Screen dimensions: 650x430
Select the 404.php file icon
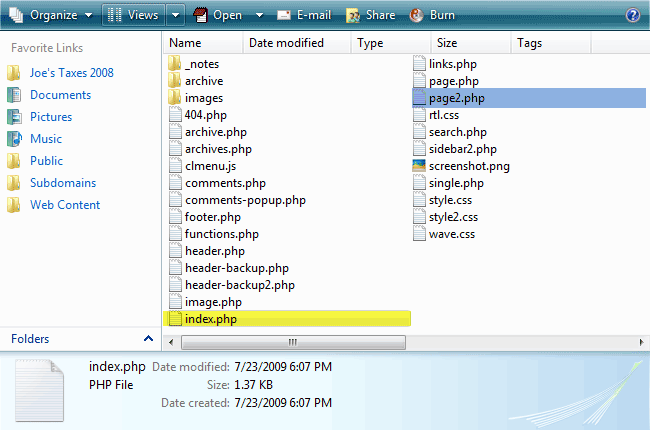pos(175,114)
